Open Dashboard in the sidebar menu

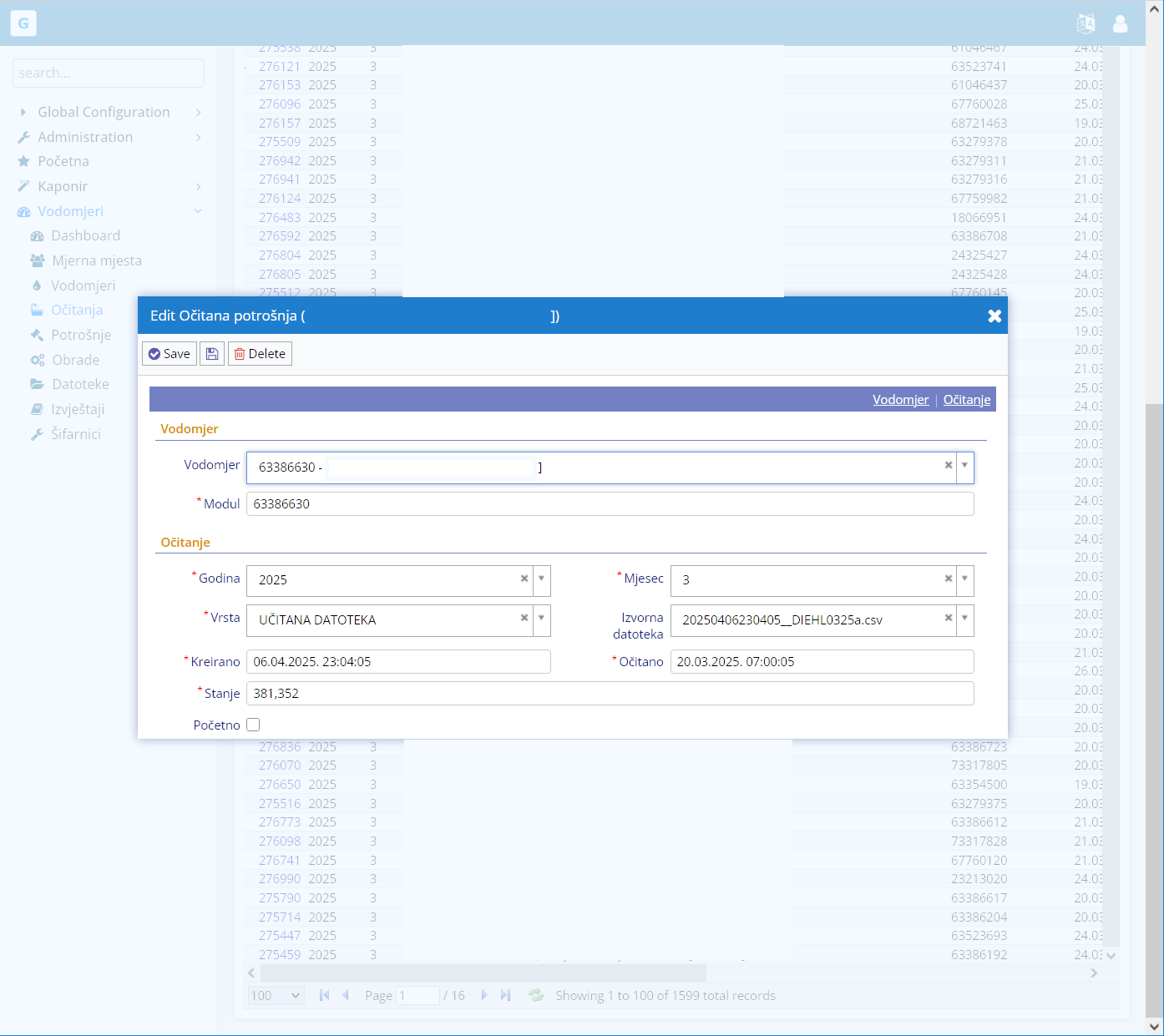(85, 235)
